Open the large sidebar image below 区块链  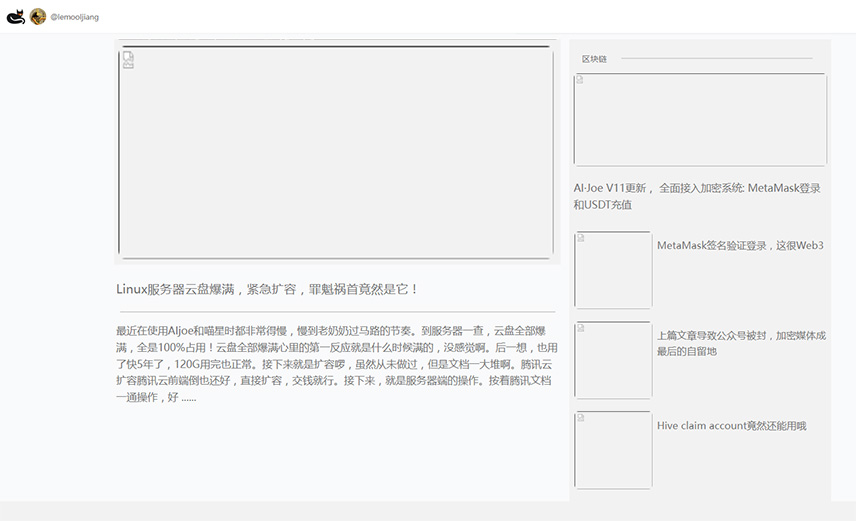[x=699, y=119]
